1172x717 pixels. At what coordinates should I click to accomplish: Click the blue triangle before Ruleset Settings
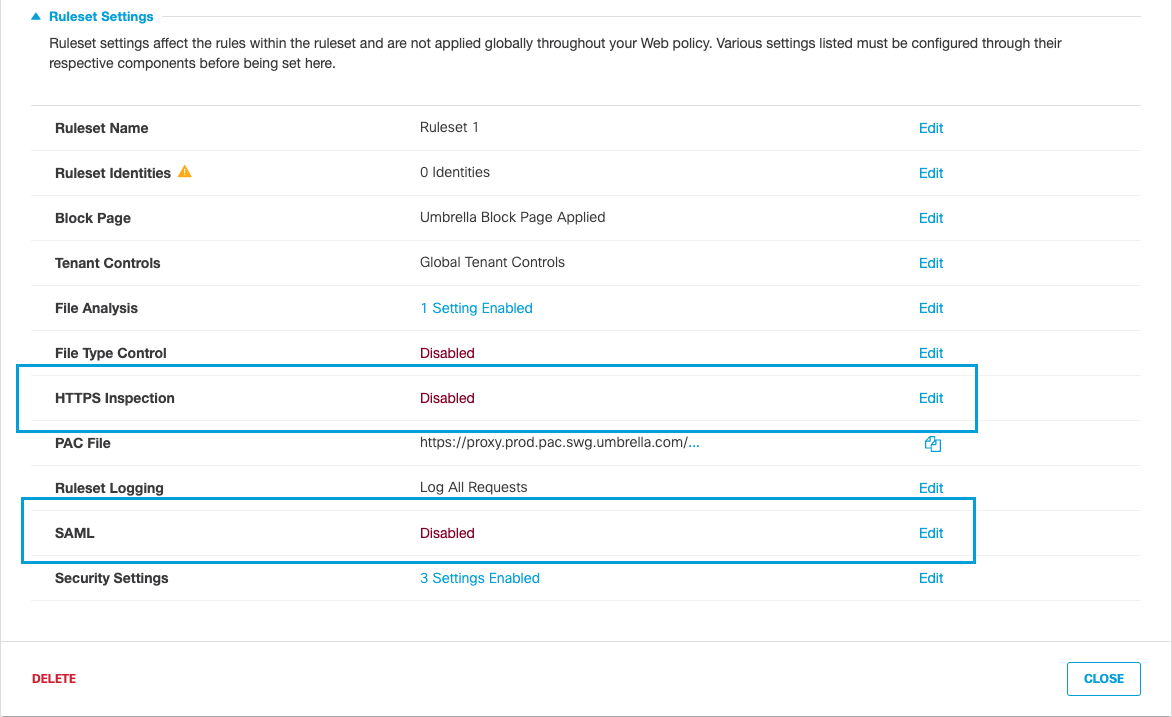[x=34, y=16]
